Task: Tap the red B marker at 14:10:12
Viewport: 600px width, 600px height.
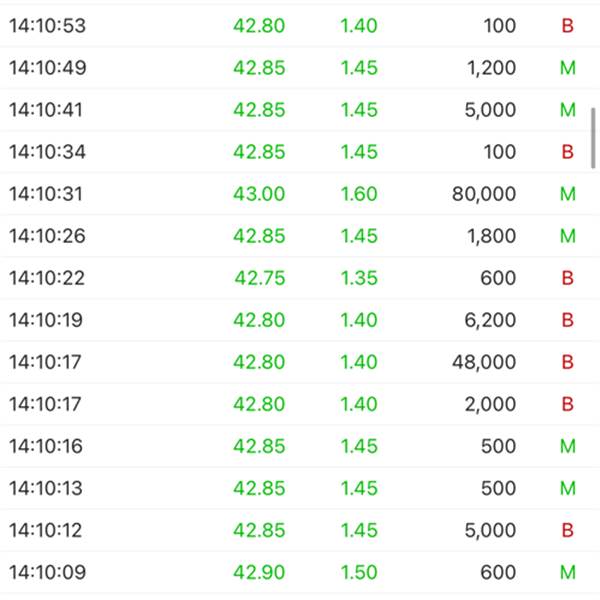Action: [x=567, y=530]
